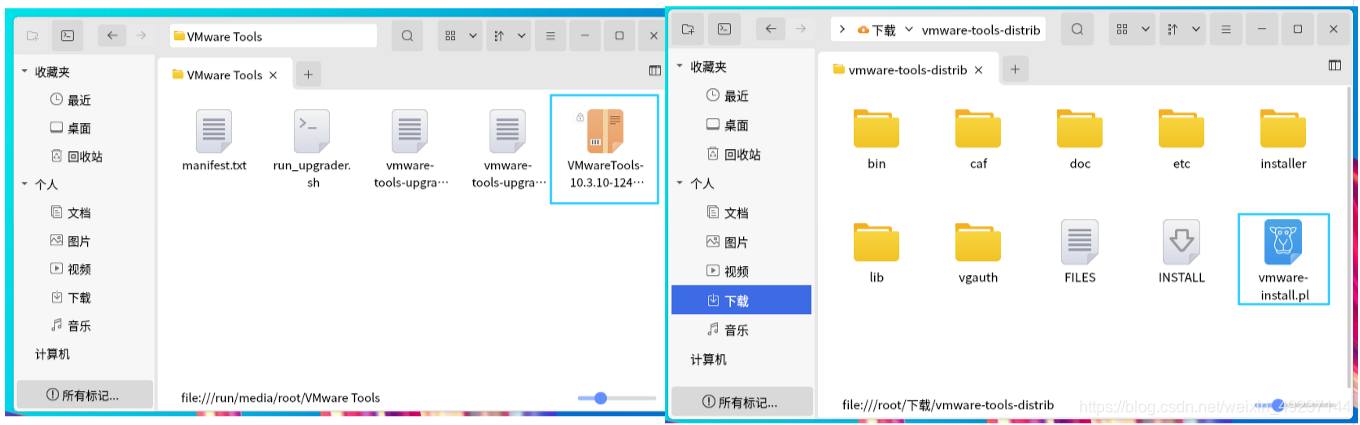1360x425 pixels.
Task: Open hamburger menu in left window
Action: 549,36
